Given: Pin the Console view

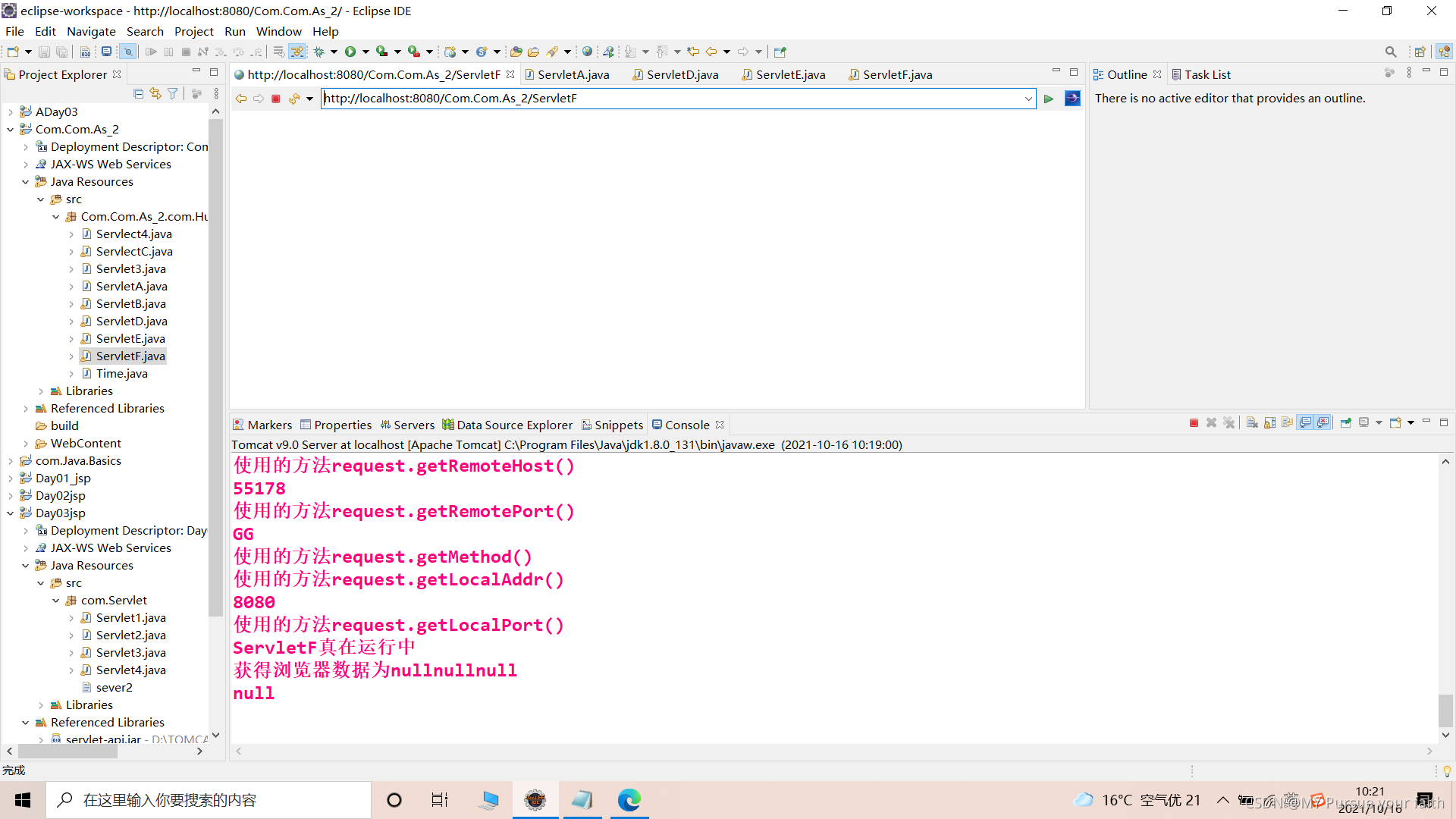Looking at the screenshot, I should pyautogui.click(x=1345, y=423).
